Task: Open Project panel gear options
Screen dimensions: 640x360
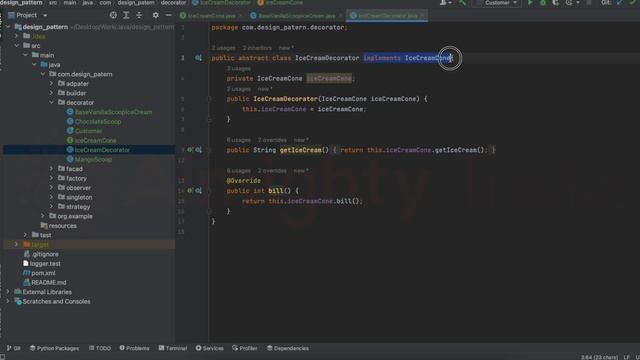Action: 156,15
